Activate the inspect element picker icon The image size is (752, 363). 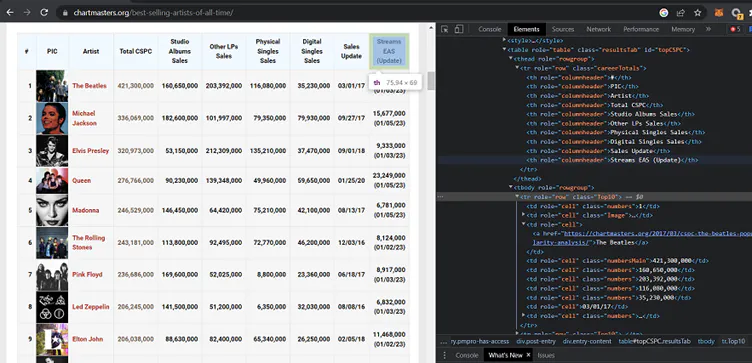coord(445,29)
